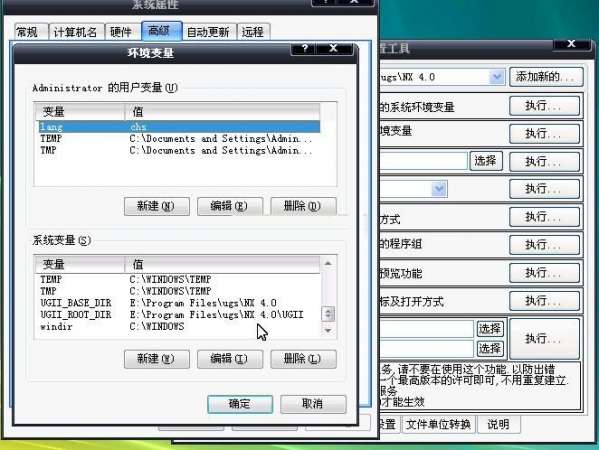Click the help button of 环境变量 dialog
Screen dimensions: 599x450
pos(304,49)
